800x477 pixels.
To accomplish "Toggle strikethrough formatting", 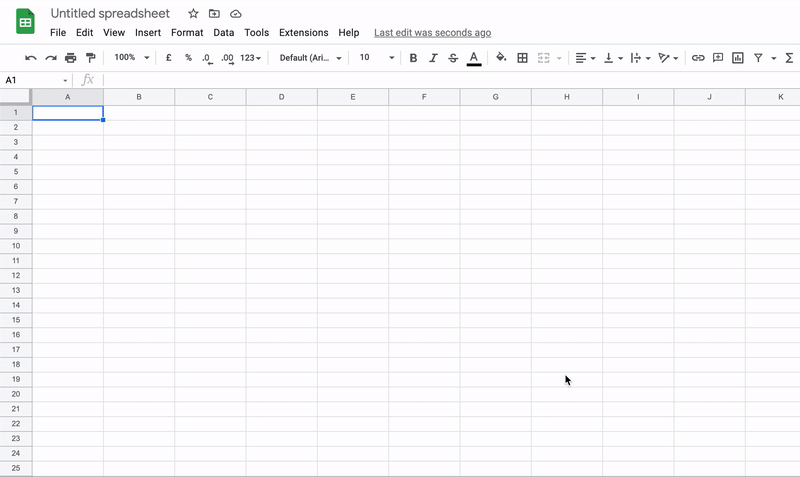I will pos(453,58).
